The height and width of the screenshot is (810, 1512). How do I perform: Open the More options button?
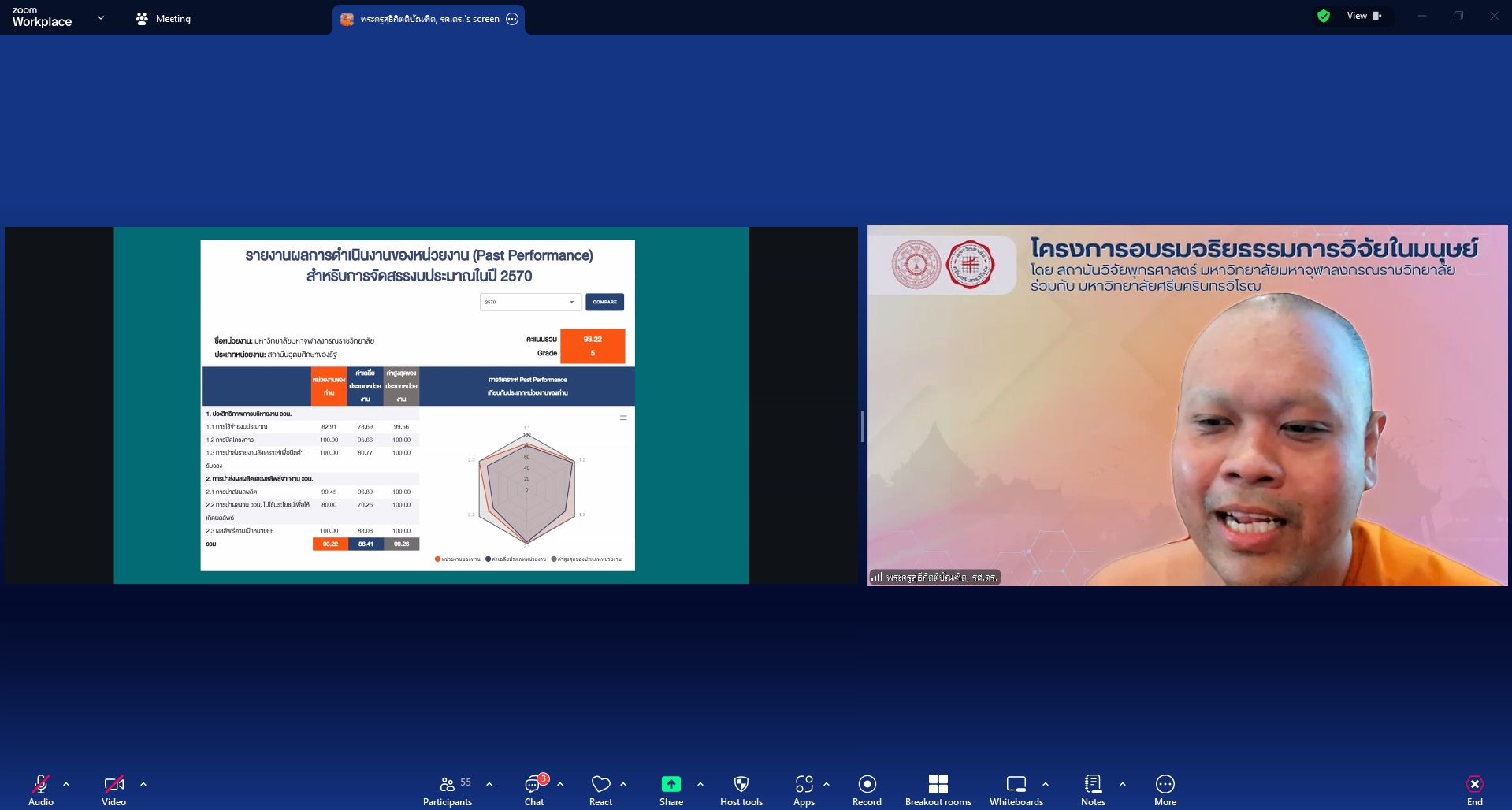[x=1165, y=790]
